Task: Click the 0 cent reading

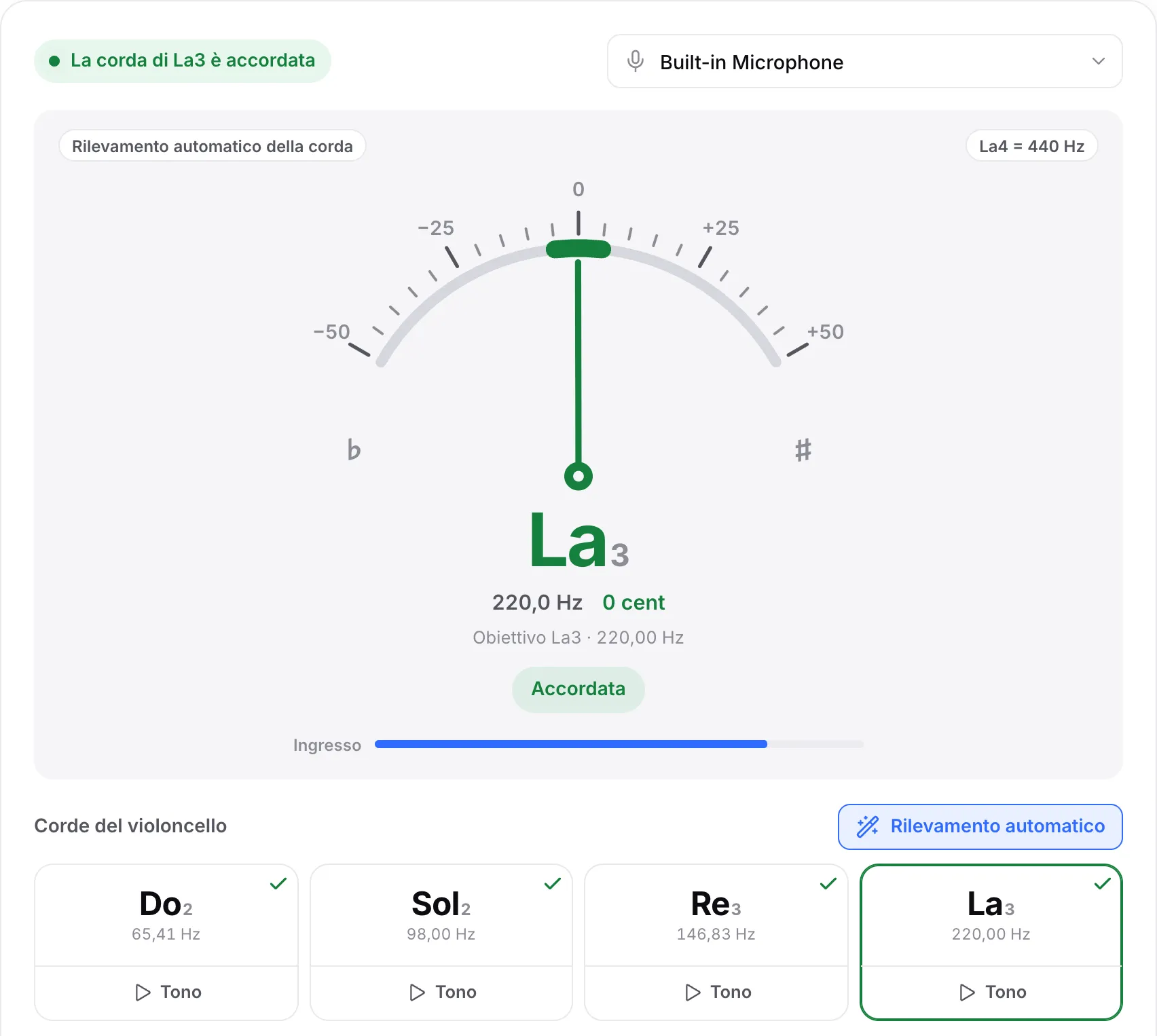Action: pos(633,602)
